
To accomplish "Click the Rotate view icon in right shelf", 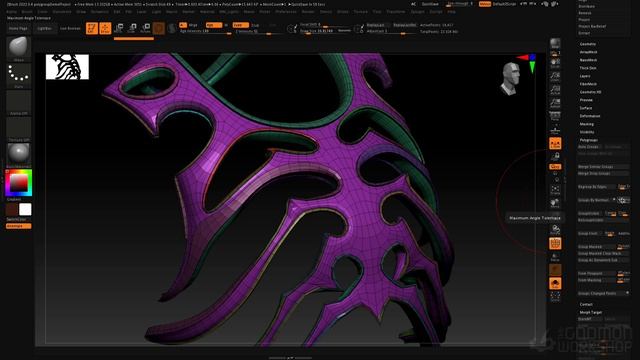I will click(555, 229).
